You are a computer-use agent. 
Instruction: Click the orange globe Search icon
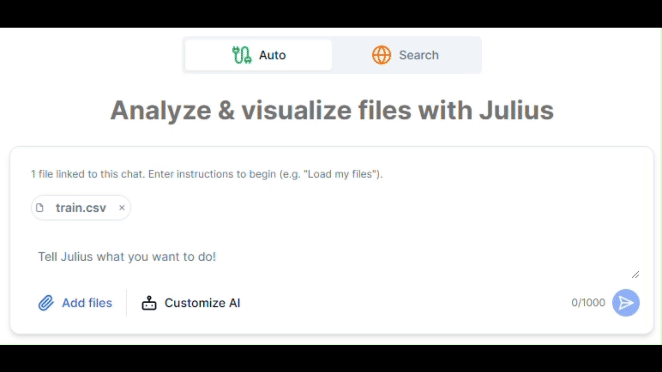click(381, 55)
